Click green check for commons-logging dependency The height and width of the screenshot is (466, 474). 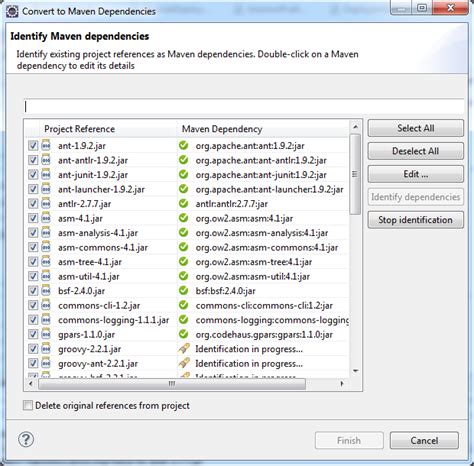tap(183, 319)
